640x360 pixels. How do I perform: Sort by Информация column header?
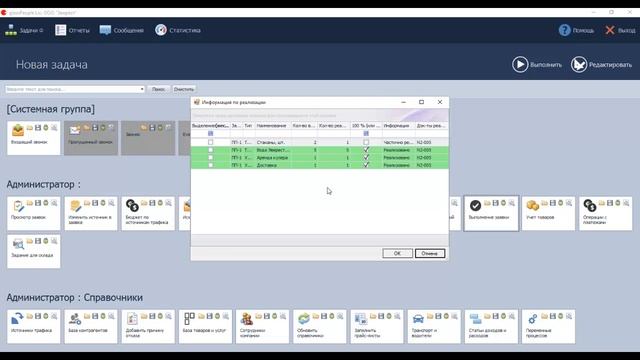click(x=398, y=126)
